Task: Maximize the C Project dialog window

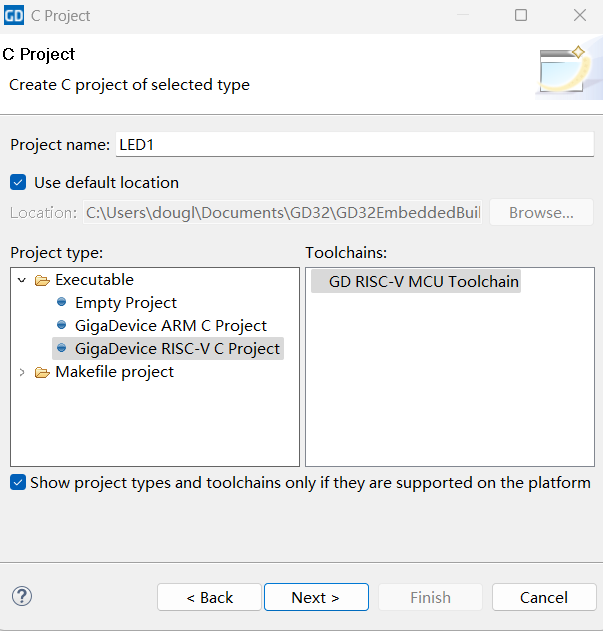Action: [521, 16]
